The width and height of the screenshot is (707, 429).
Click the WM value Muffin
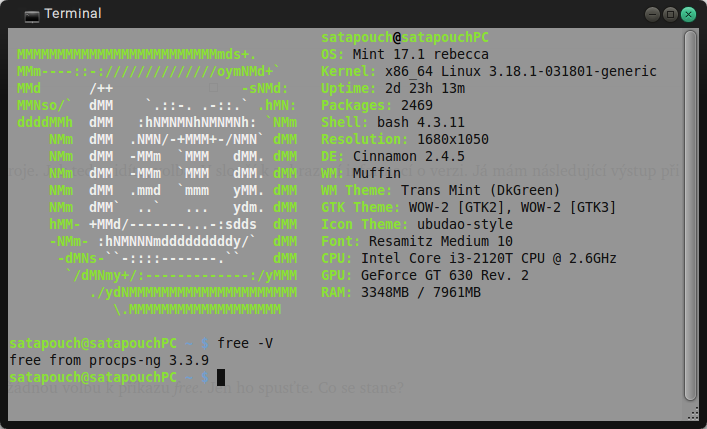377,173
